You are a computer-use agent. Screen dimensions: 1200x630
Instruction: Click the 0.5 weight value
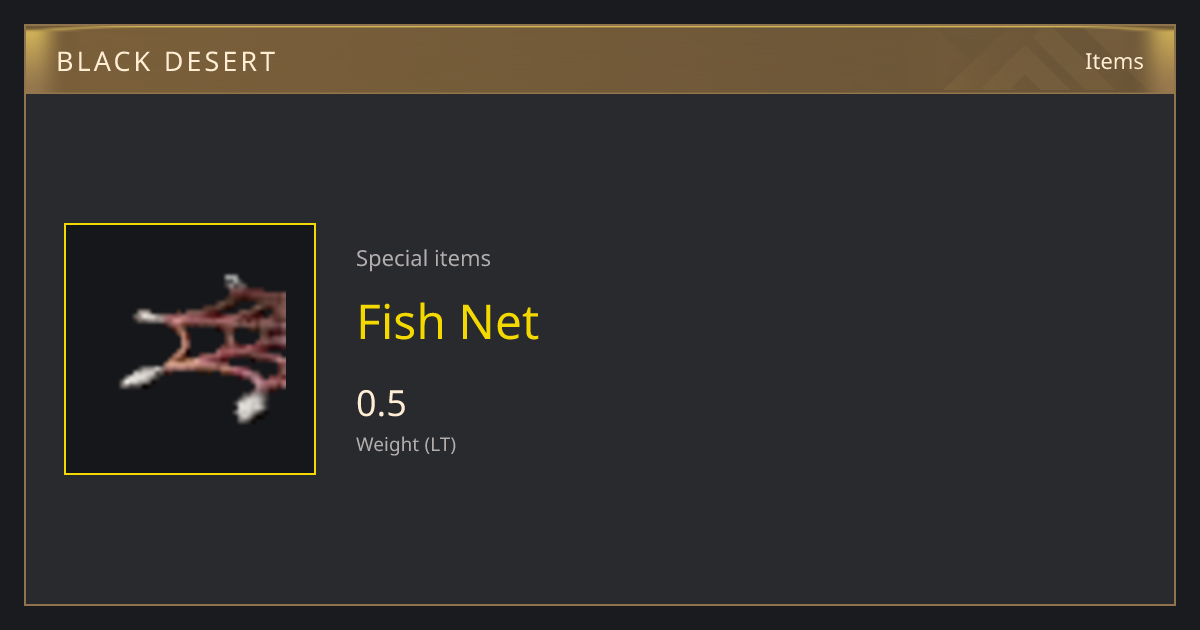coord(381,404)
